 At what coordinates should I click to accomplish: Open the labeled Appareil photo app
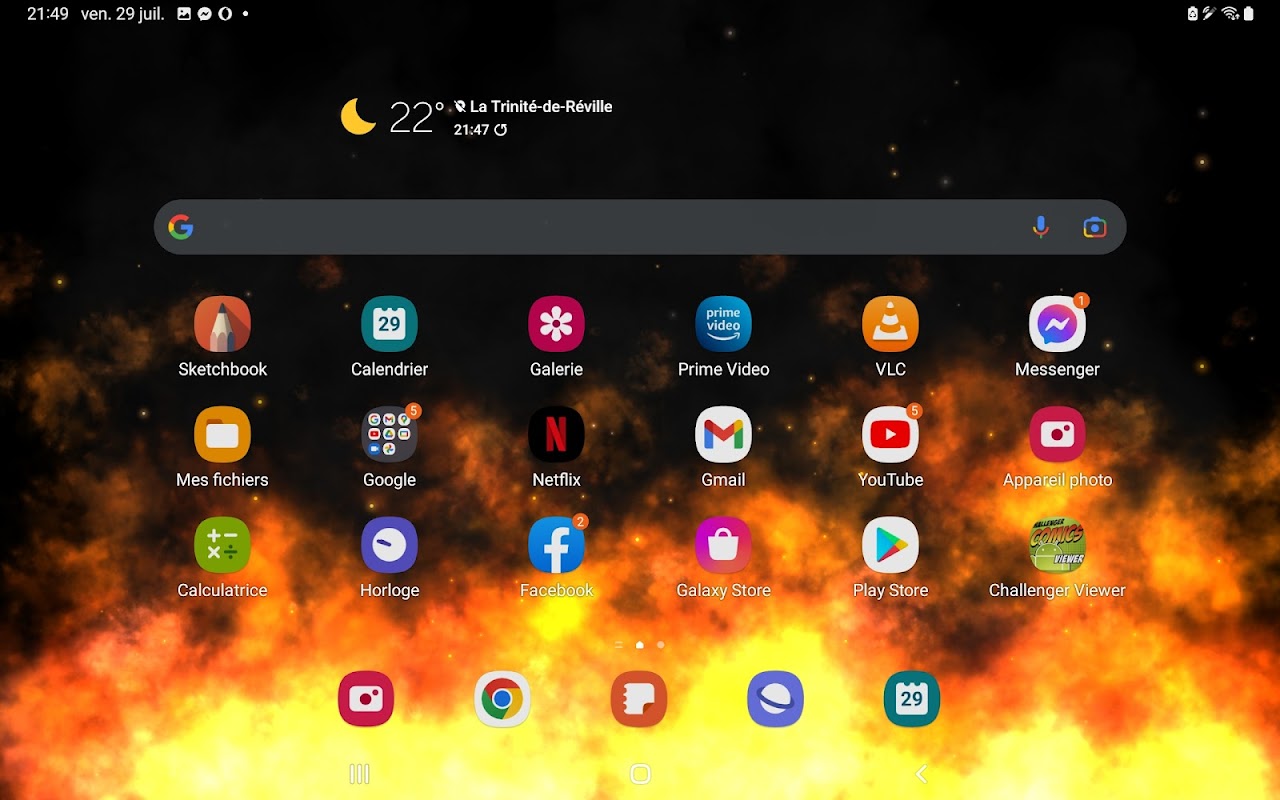tap(1057, 435)
